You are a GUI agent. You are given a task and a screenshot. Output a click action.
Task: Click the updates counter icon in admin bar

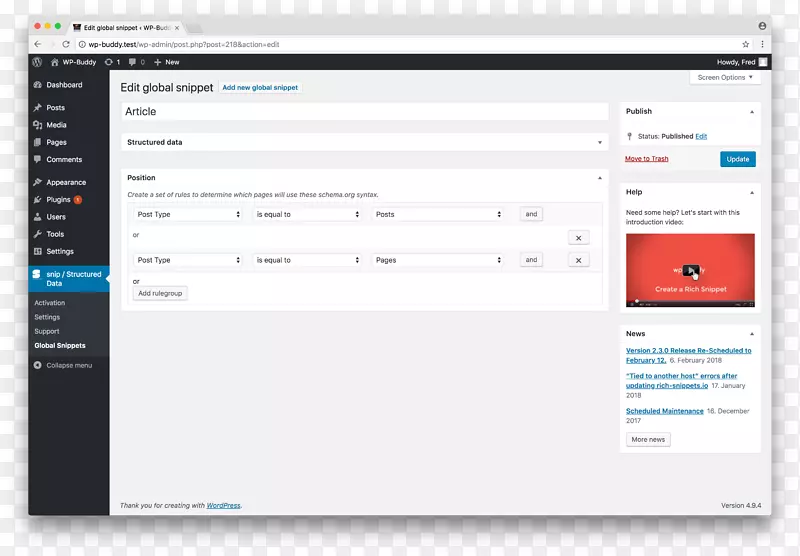(x=112, y=62)
